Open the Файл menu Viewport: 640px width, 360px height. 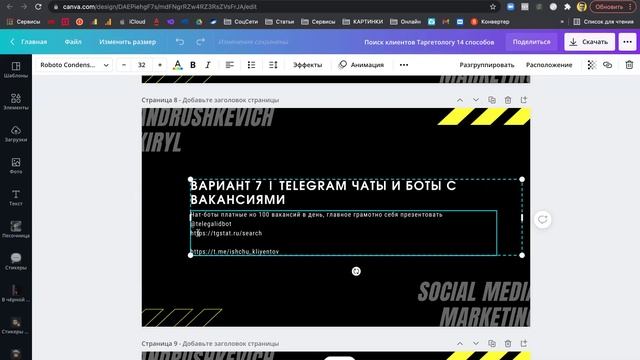click(73, 42)
